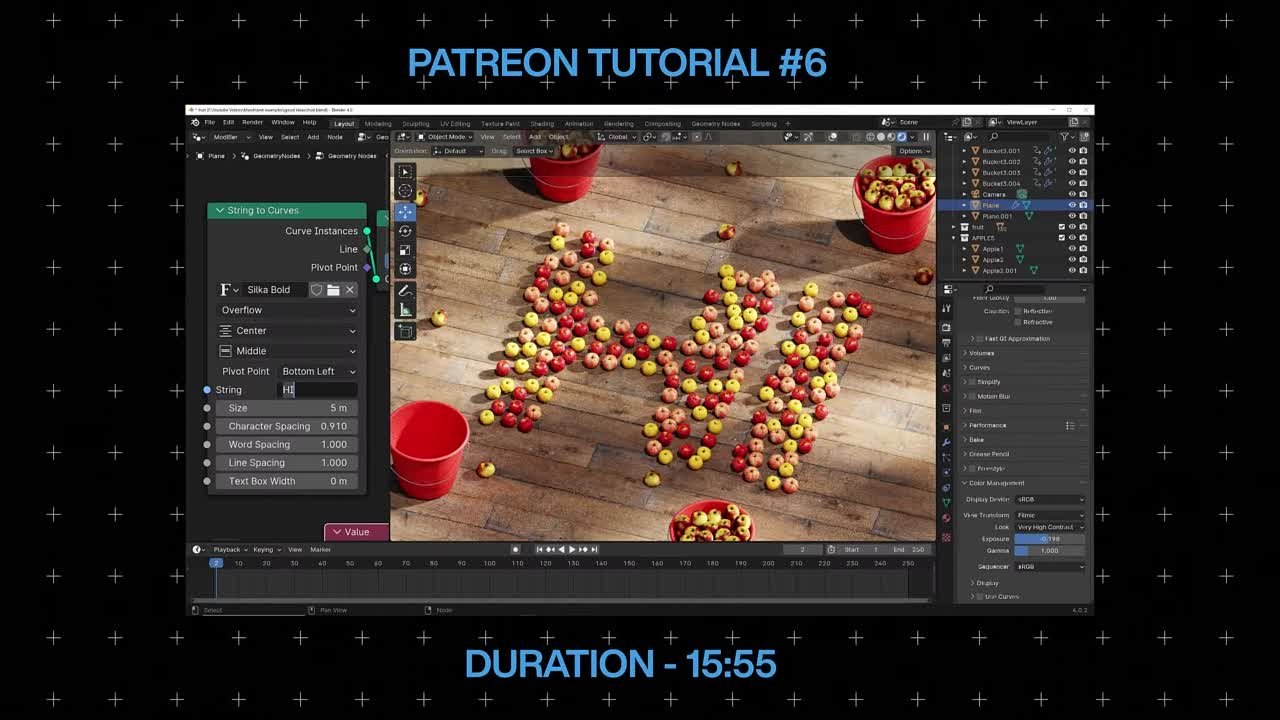Click the 3D Cursor tool
Screen dimensions: 1280x720
(x=405, y=191)
